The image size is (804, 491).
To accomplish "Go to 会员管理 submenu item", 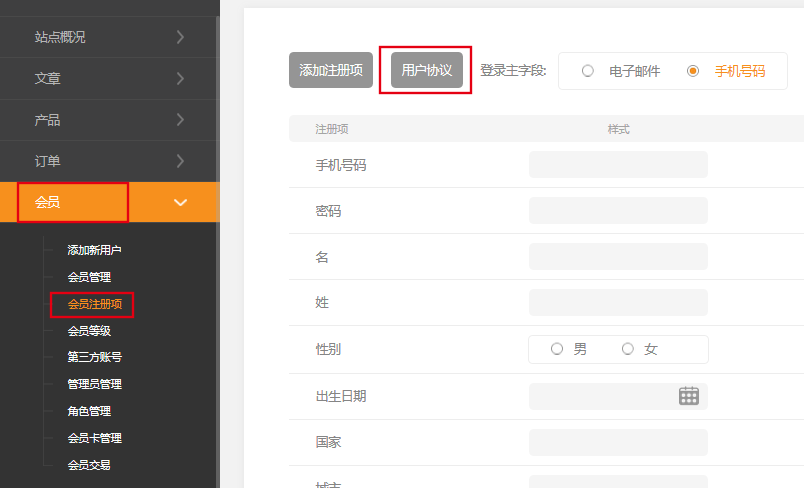I will (89, 277).
